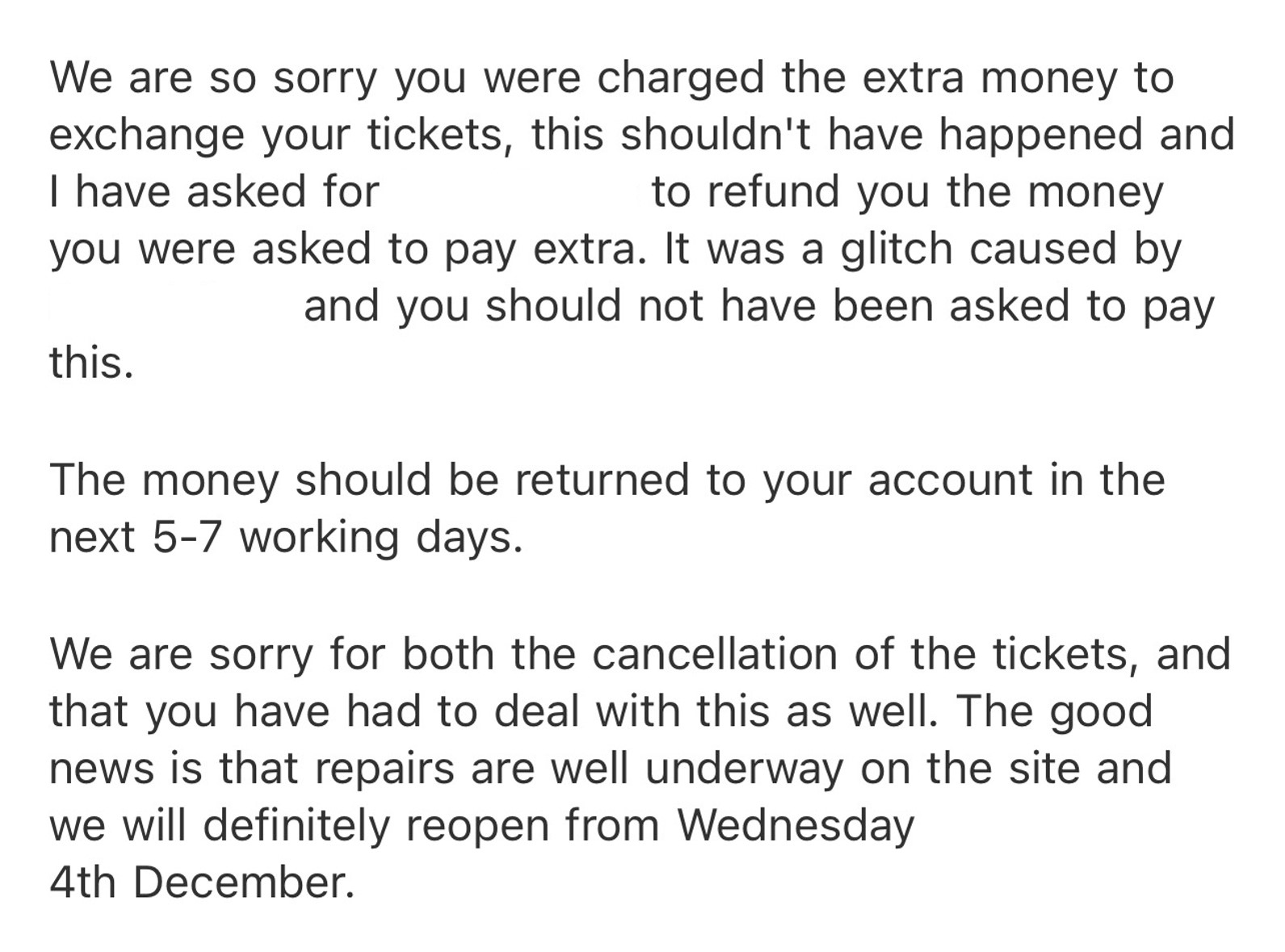Screen dimensions: 1285x952
Task: Click the word 'Wednesday'
Action: tap(795, 825)
